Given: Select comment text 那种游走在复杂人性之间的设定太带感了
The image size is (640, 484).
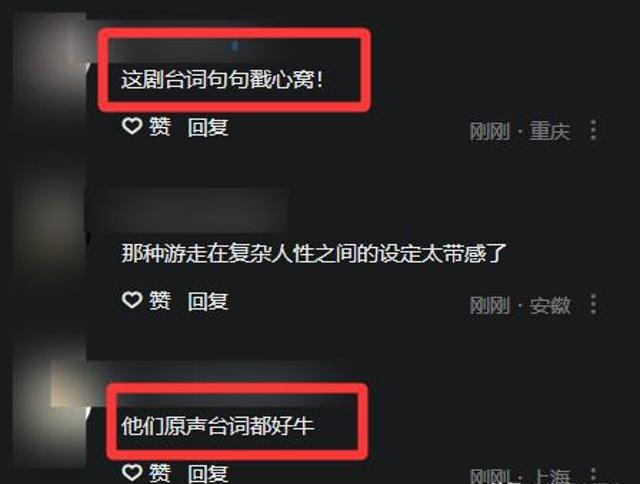Looking at the screenshot, I should coord(314,253).
